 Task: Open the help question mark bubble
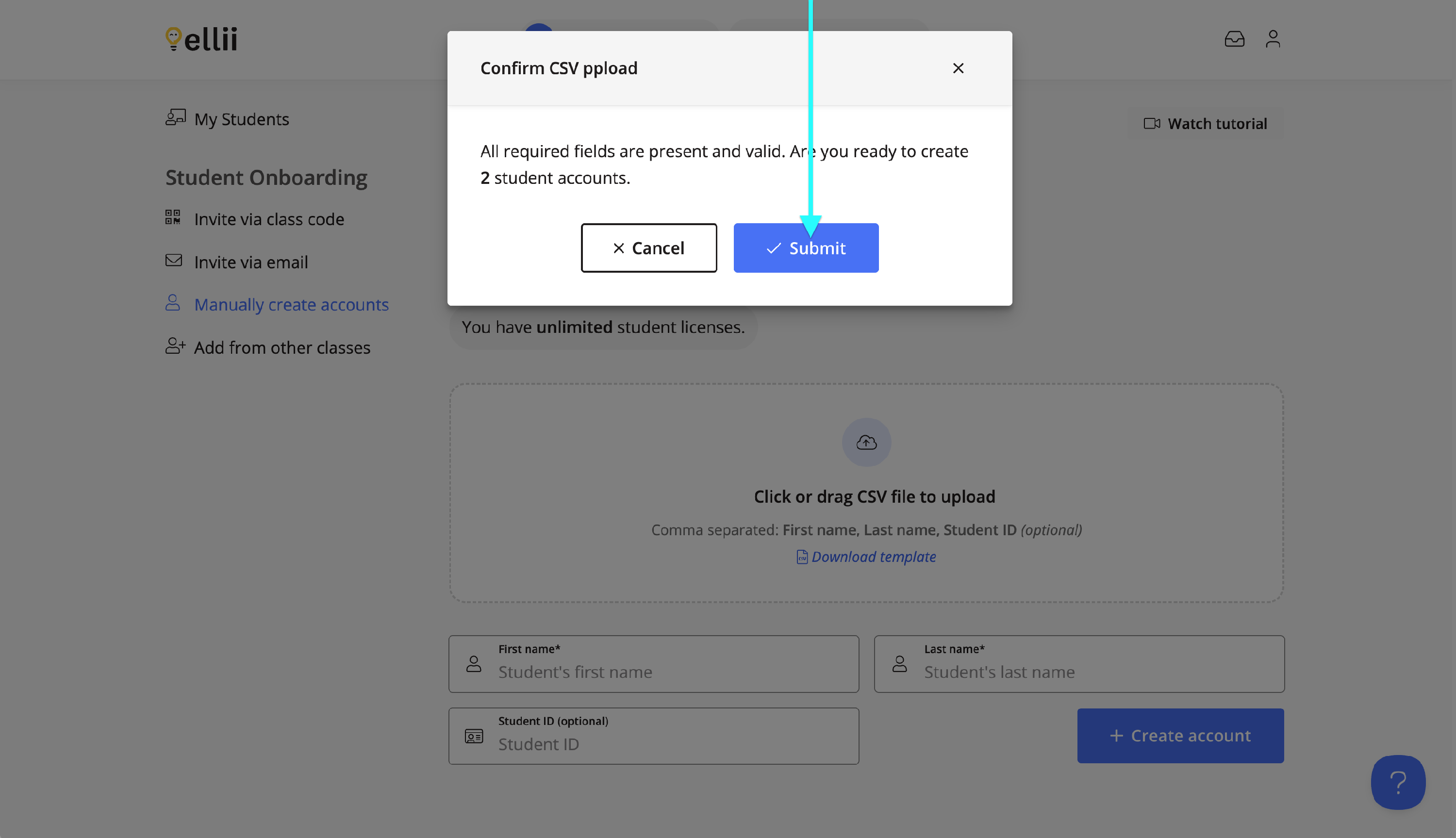1397,782
